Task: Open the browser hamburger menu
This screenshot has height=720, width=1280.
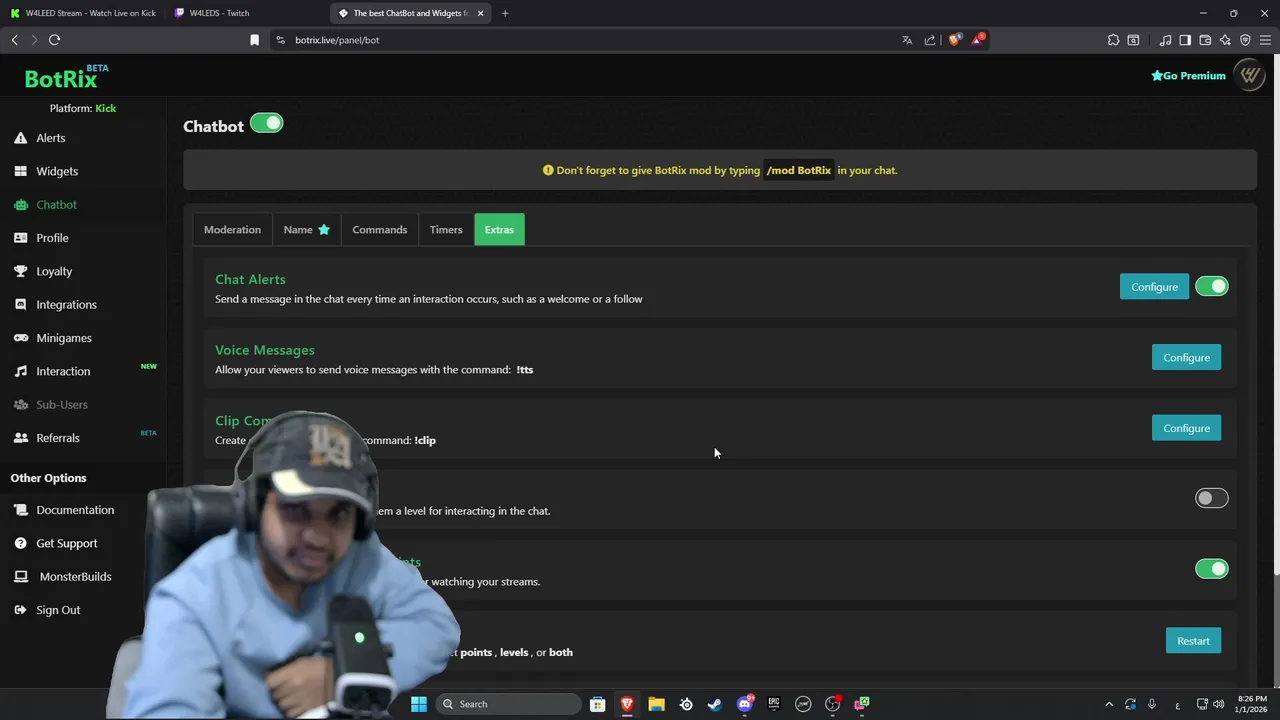Action: 1265,40
